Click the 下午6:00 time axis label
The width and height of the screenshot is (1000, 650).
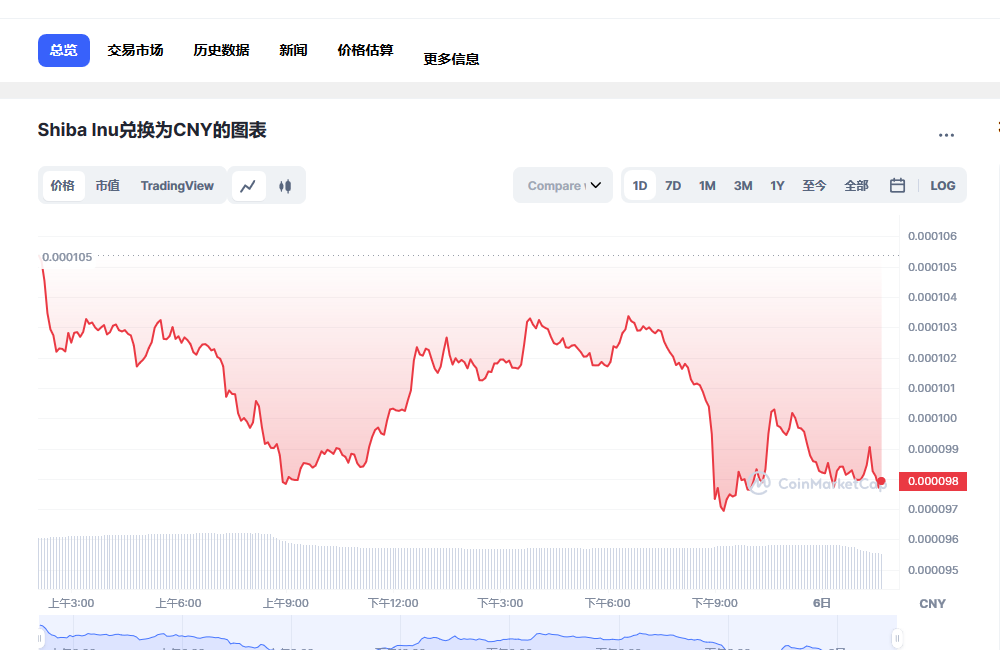coord(608,603)
